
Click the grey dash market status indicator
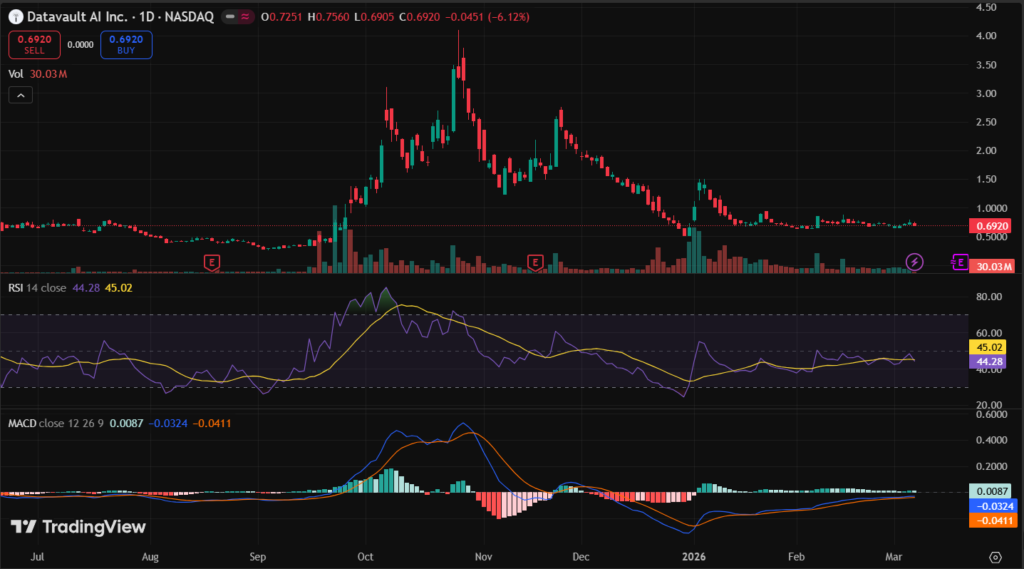[x=229, y=17]
